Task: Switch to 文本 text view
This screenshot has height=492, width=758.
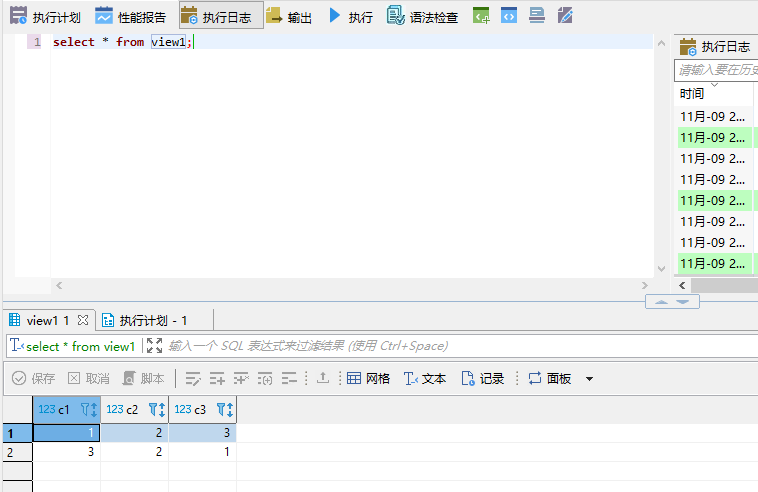Action: click(x=424, y=379)
